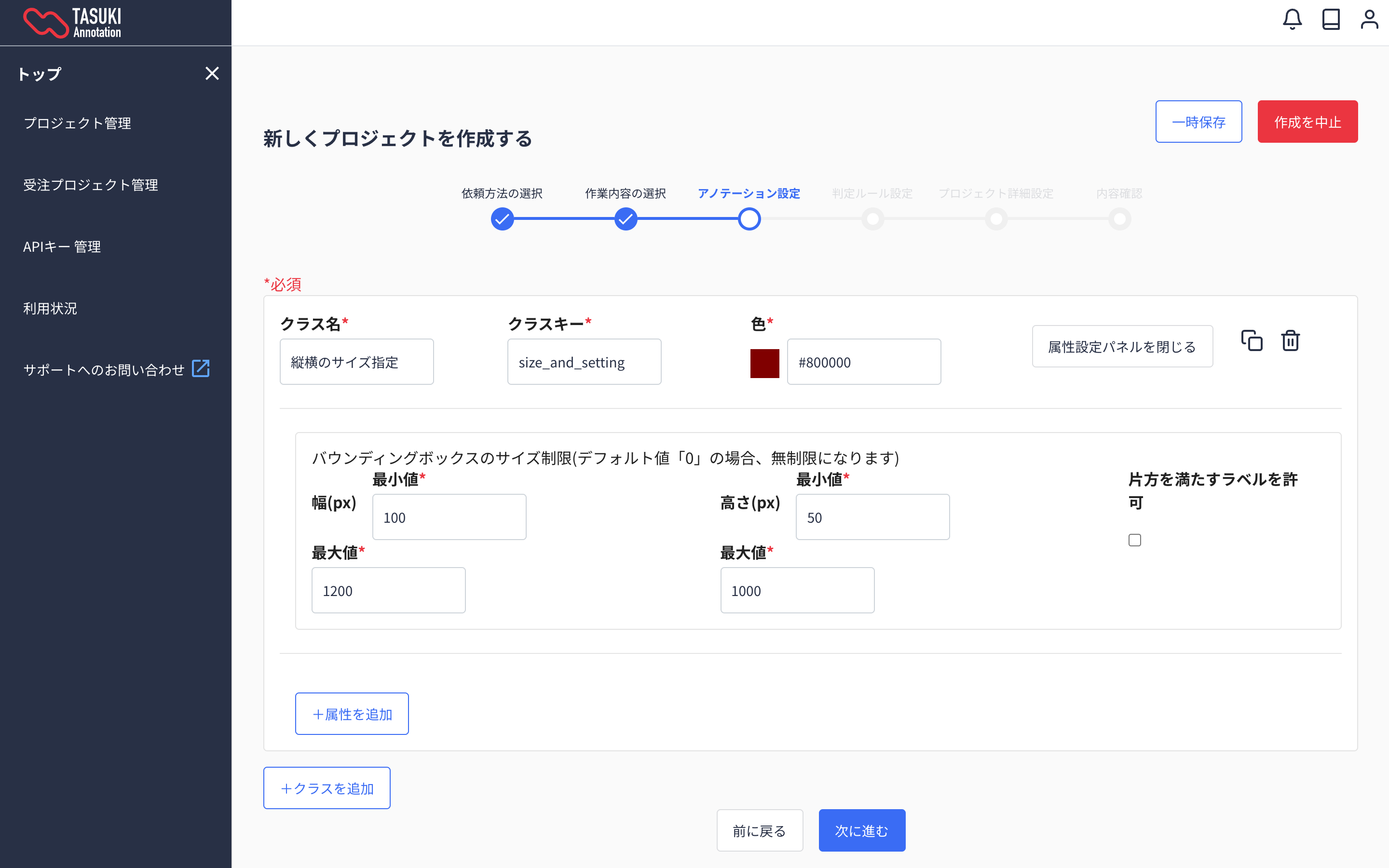This screenshot has height=868, width=1389.
Task: Enable 片方を満たすラベルを許可 checkbox
Action: 1134,540
